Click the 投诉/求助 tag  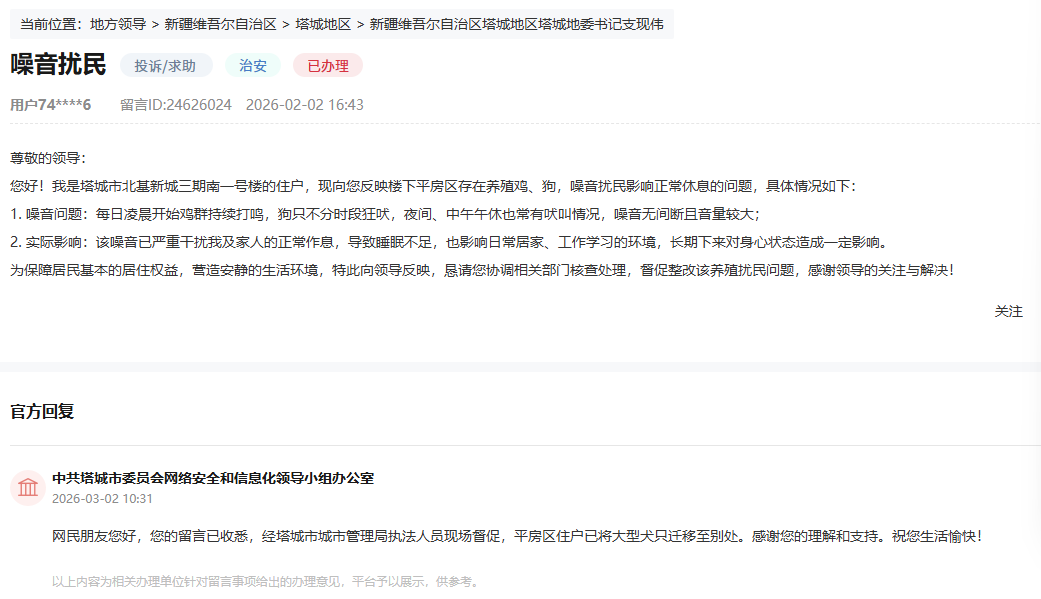click(166, 66)
